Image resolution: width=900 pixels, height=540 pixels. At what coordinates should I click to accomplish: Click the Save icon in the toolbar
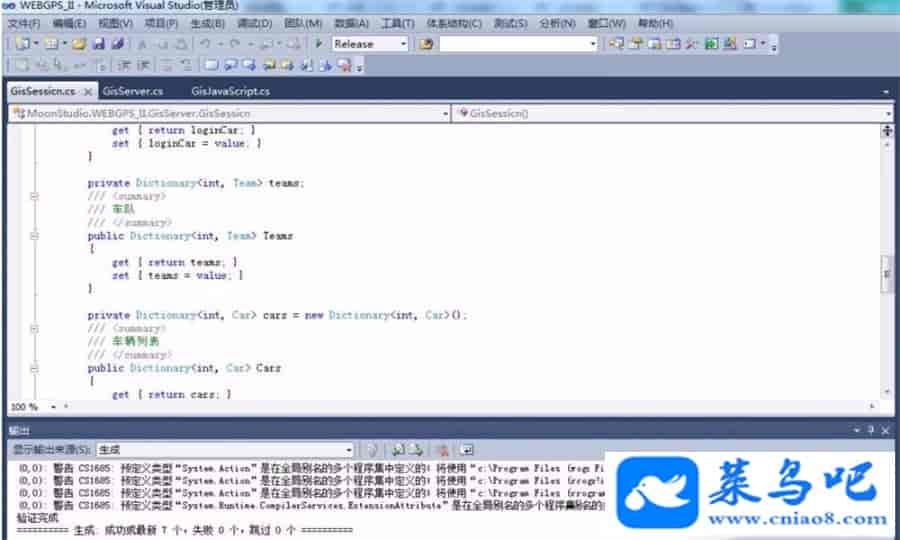[x=98, y=44]
